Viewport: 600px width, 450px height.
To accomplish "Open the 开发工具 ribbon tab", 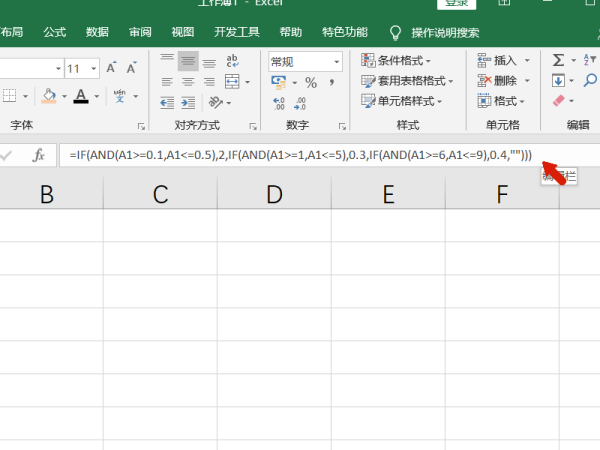I will pyautogui.click(x=236, y=32).
